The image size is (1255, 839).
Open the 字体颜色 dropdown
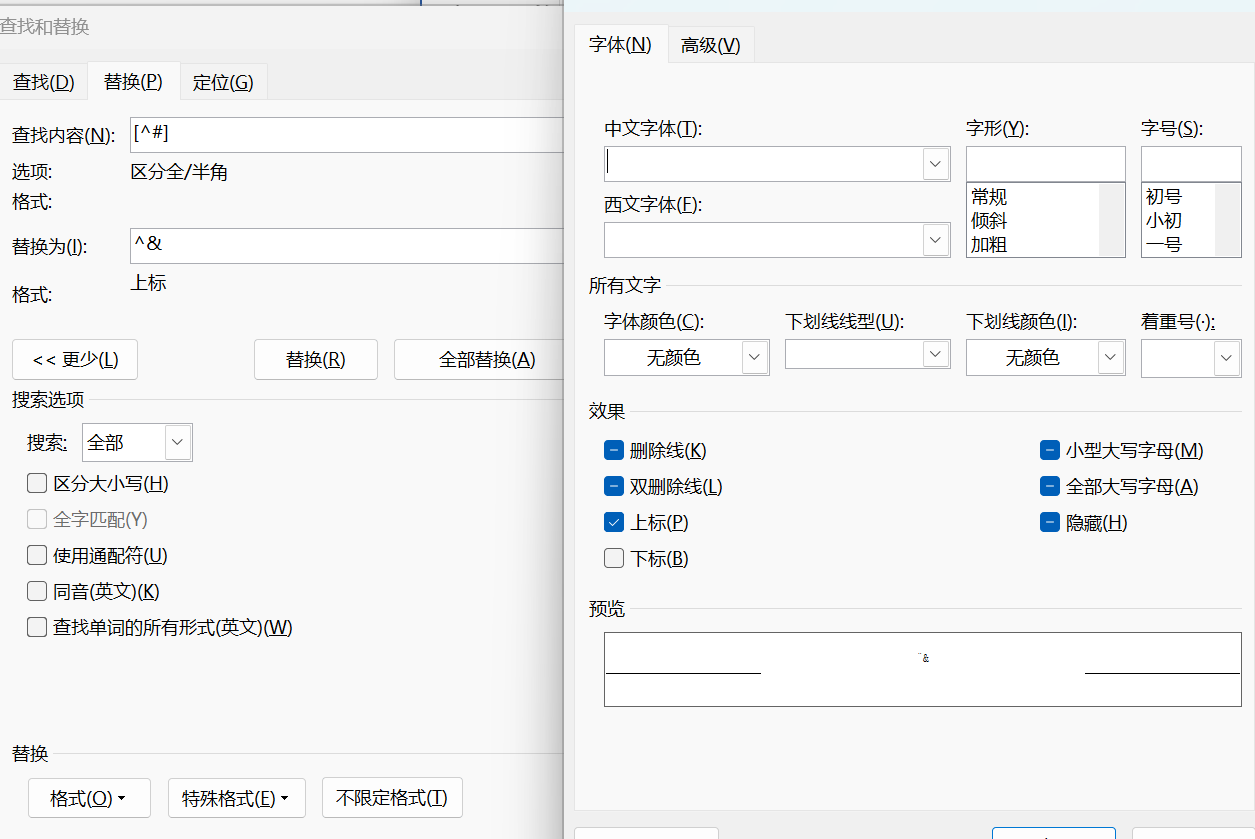(x=755, y=356)
